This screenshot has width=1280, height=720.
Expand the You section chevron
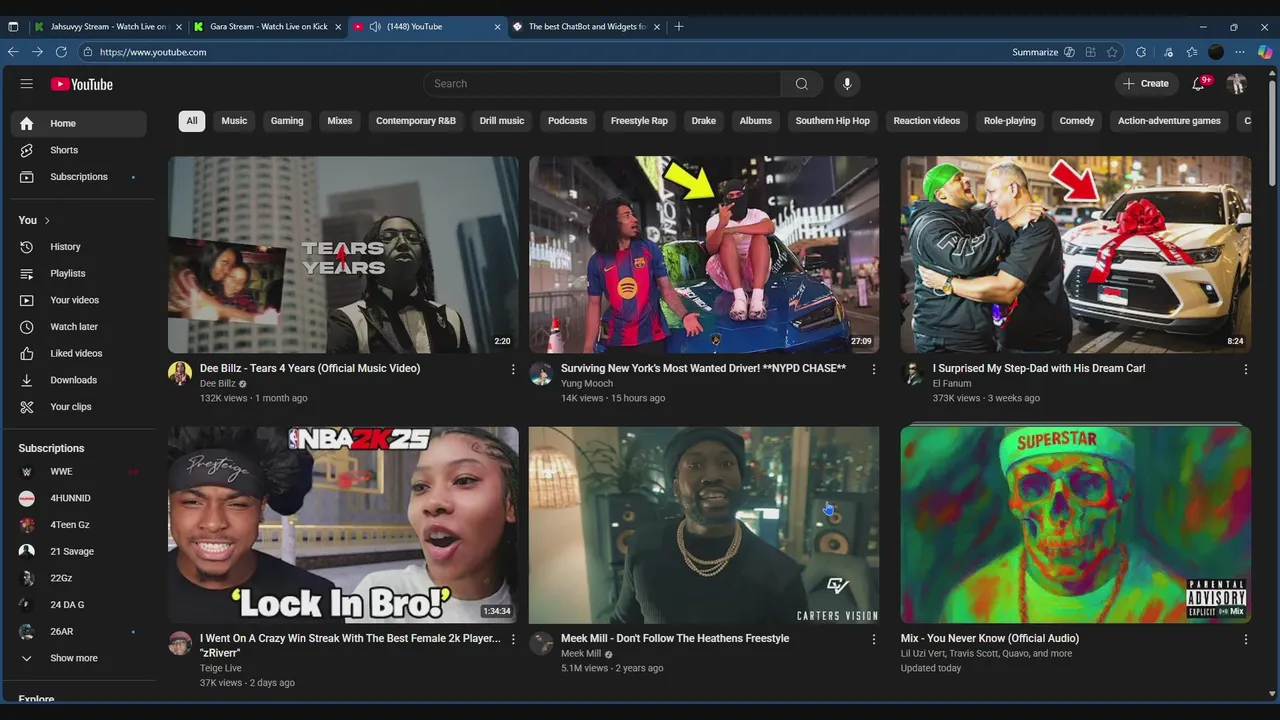(x=47, y=220)
